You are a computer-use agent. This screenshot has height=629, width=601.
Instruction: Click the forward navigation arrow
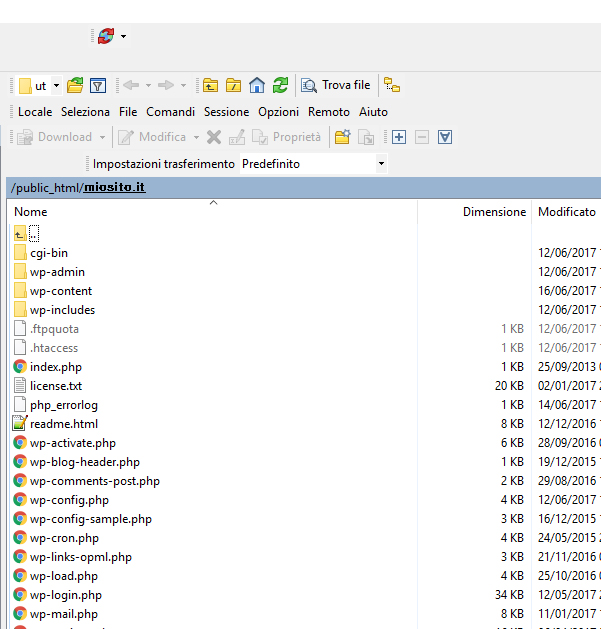coord(166,85)
